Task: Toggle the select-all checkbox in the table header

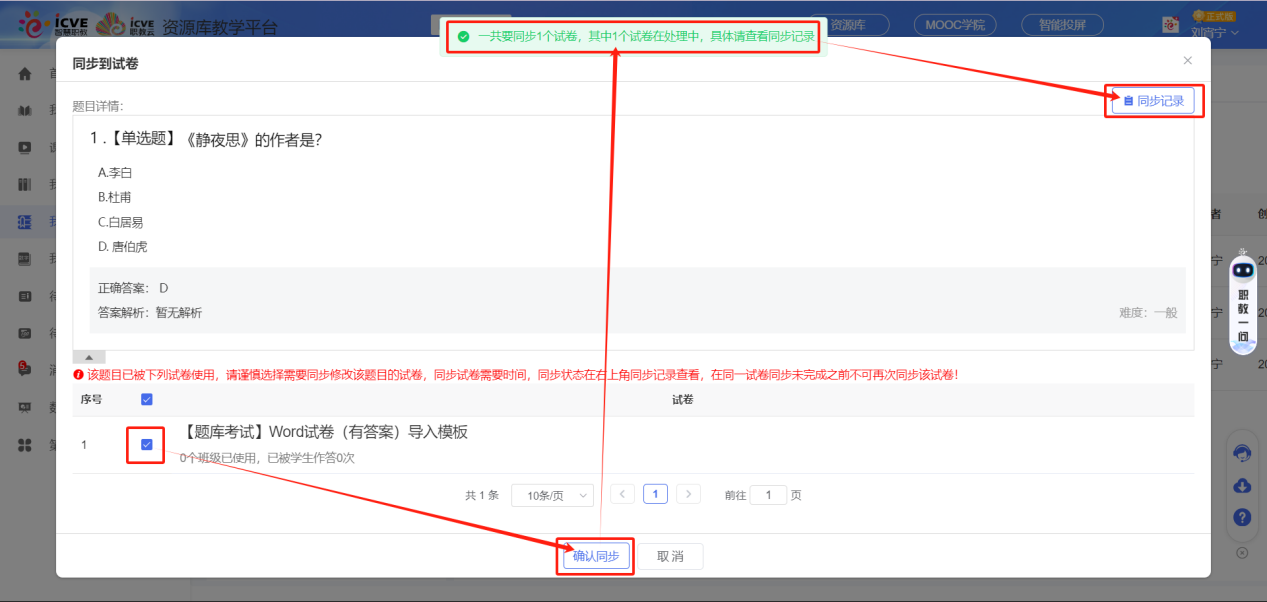Action: (147, 398)
